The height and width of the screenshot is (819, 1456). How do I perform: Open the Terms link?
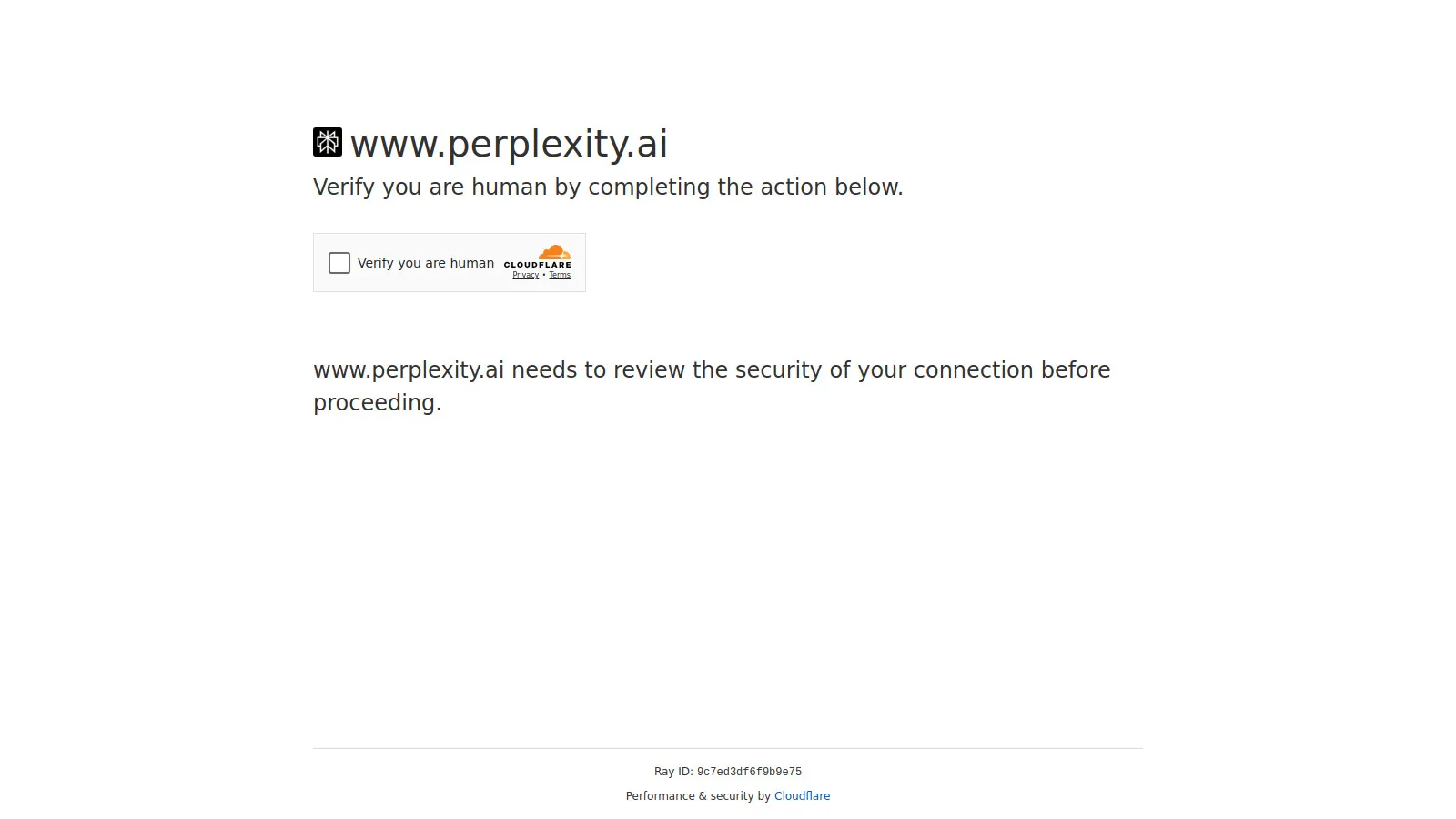click(x=560, y=274)
